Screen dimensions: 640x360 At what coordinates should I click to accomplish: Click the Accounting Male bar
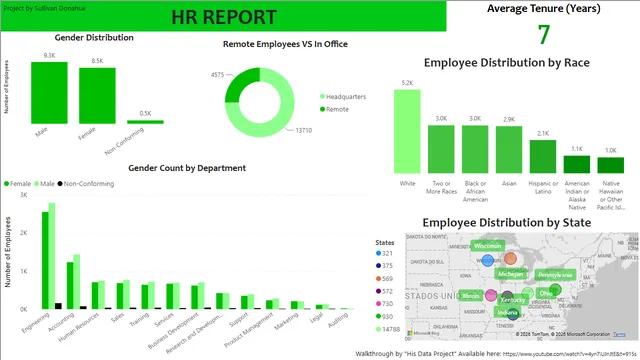[x=77, y=282]
